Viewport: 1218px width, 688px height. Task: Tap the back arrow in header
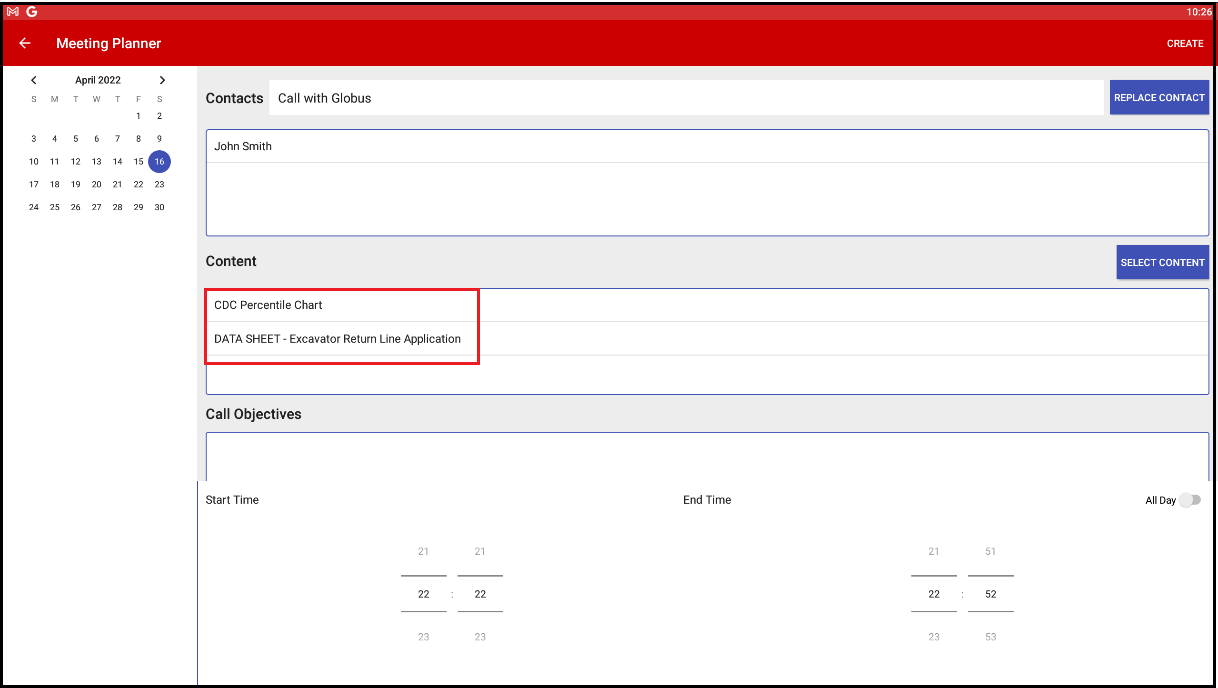25,43
